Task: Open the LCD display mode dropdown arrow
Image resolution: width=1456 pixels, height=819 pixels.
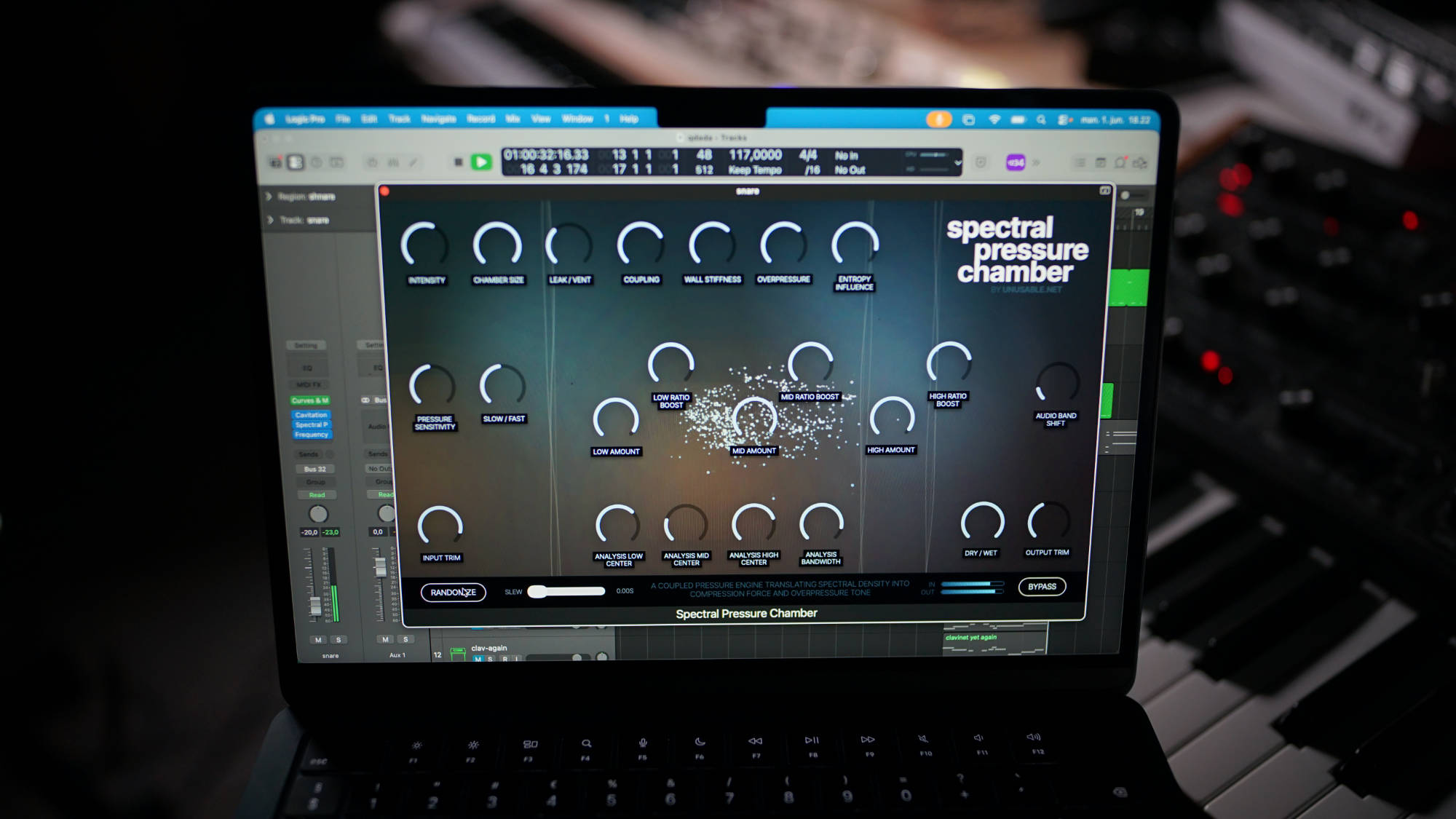Action: coord(958,163)
